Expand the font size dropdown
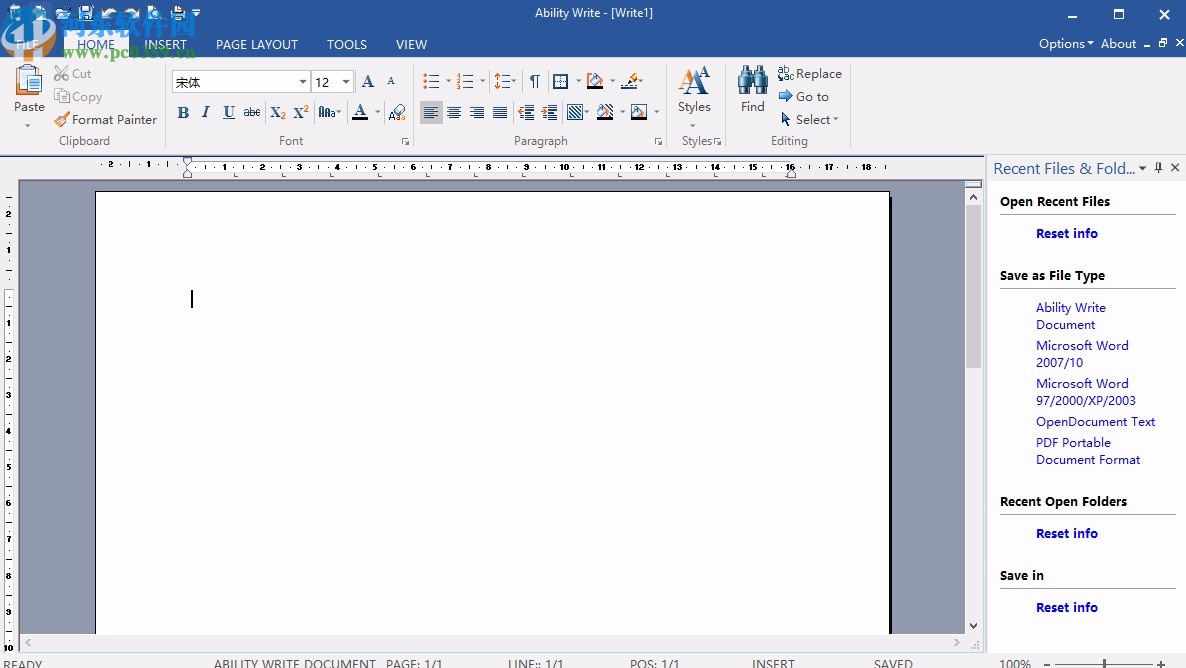 [x=347, y=81]
